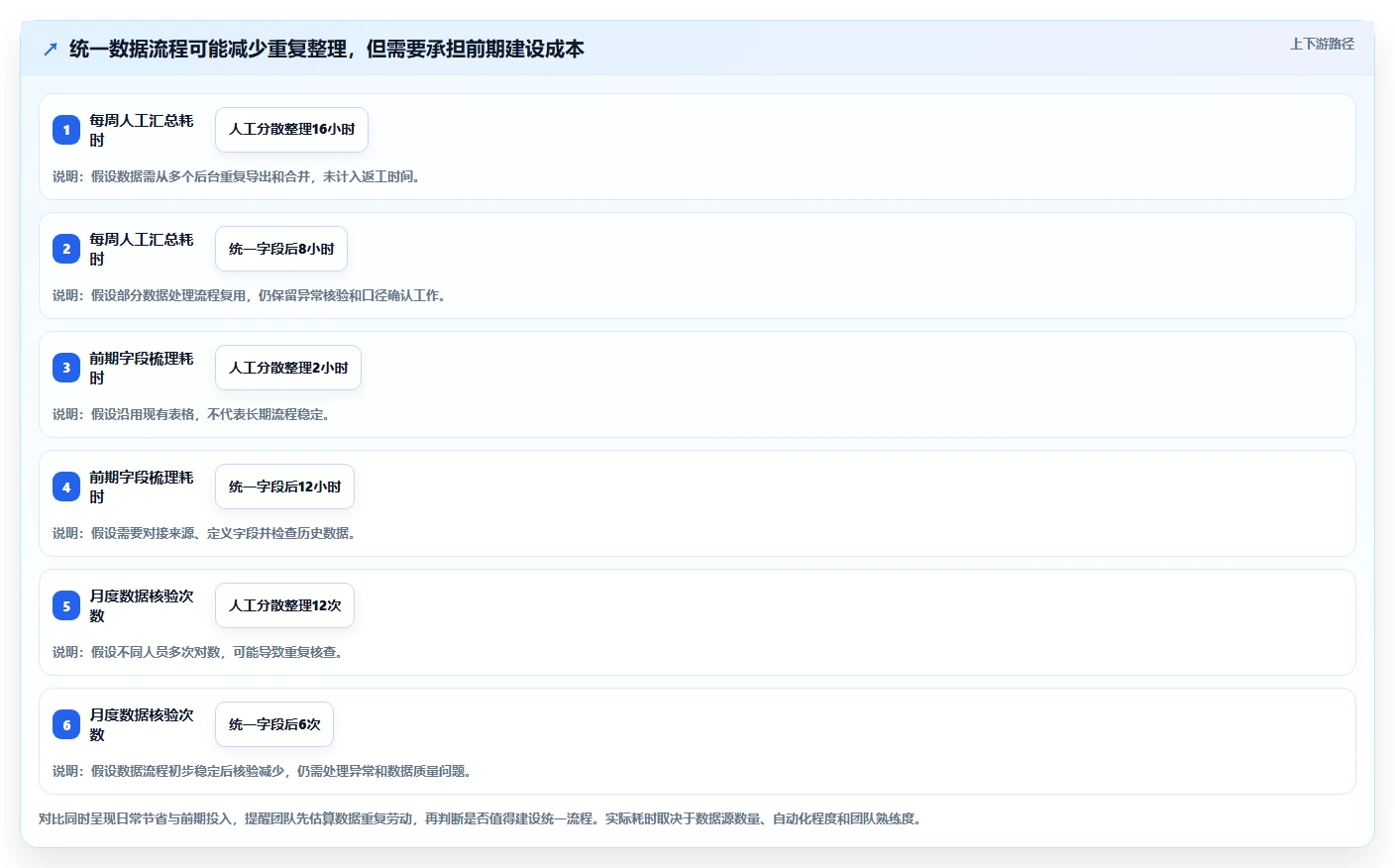Select 每周人工汇总耗时 label in row 1
The height and width of the screenshot is (868, 1395).
(x=142, y=130)
